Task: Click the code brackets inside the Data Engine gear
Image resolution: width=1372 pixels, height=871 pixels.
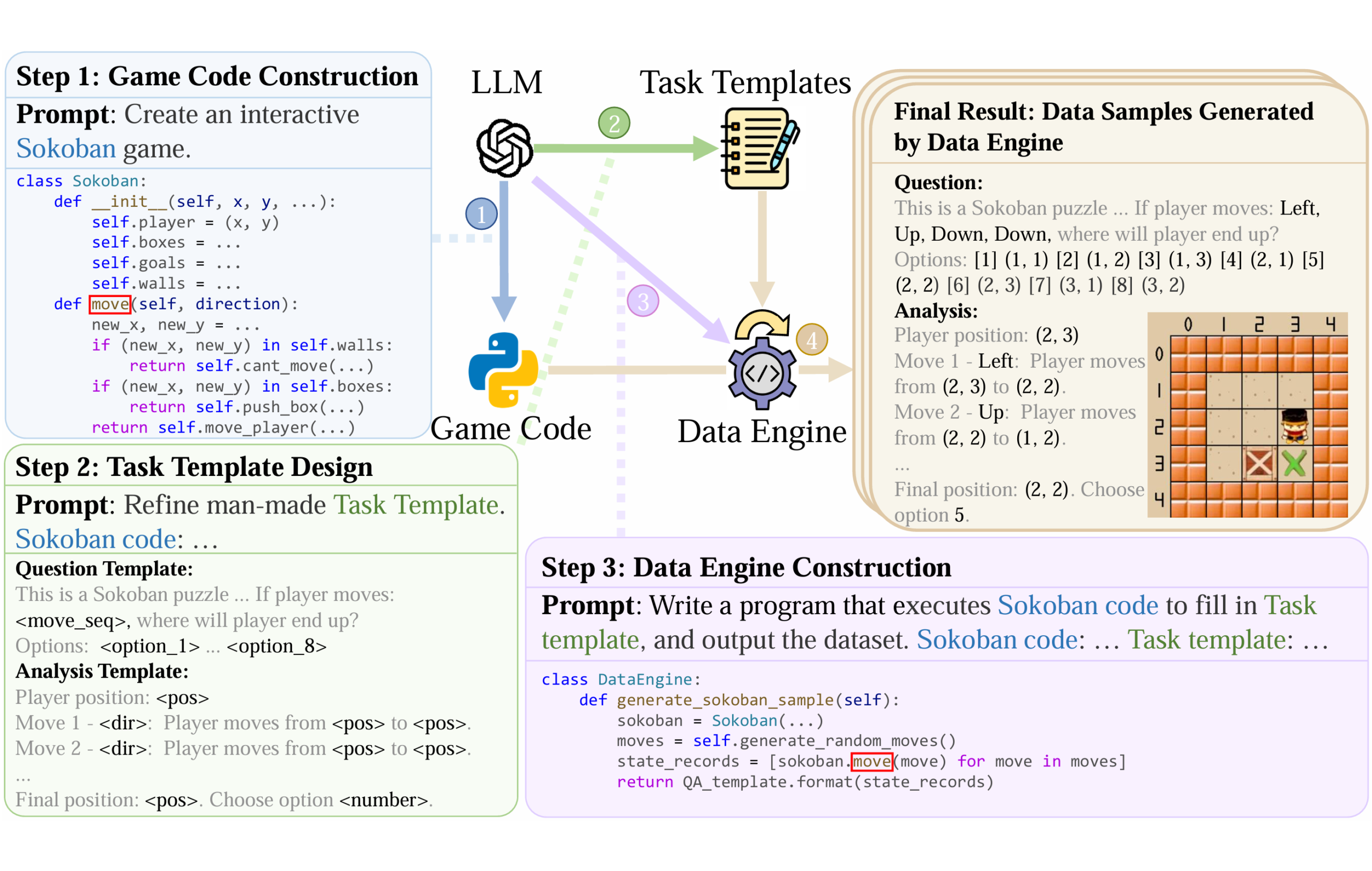Action: click(762, 376)
